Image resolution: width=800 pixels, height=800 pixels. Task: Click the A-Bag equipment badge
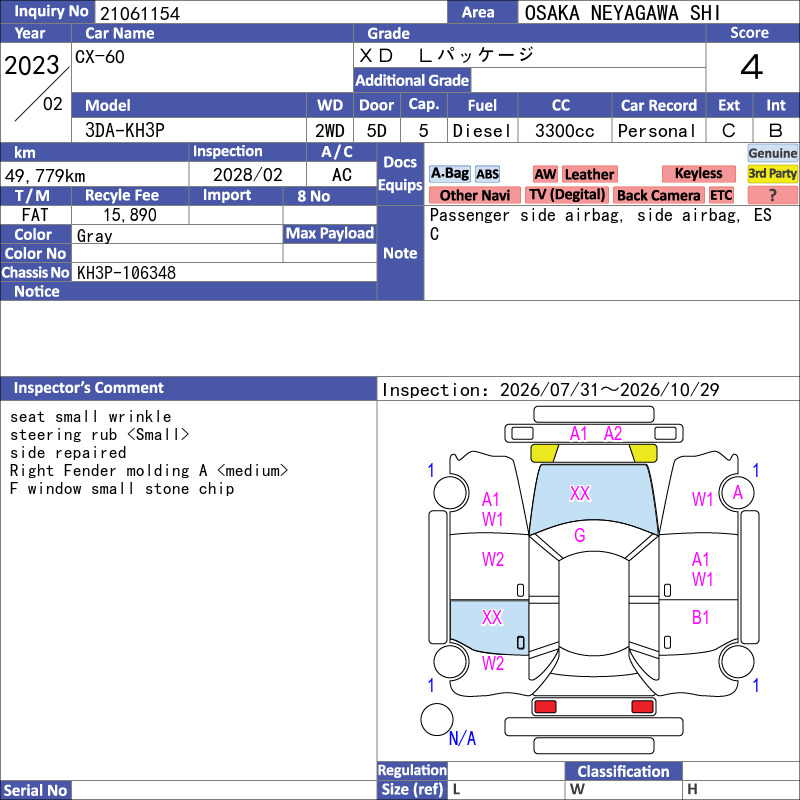pos(449,174)
